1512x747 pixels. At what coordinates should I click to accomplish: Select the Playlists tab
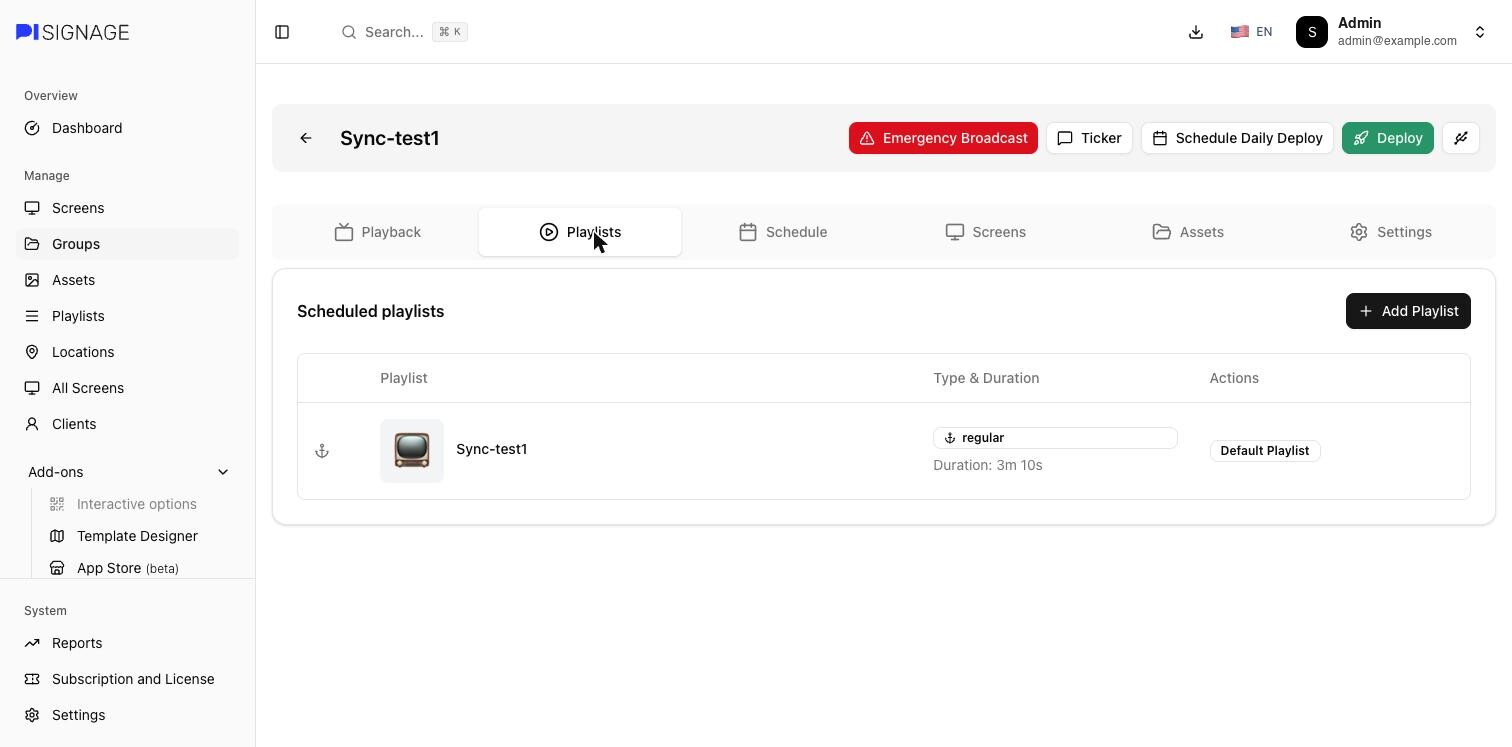click(580, 232)
